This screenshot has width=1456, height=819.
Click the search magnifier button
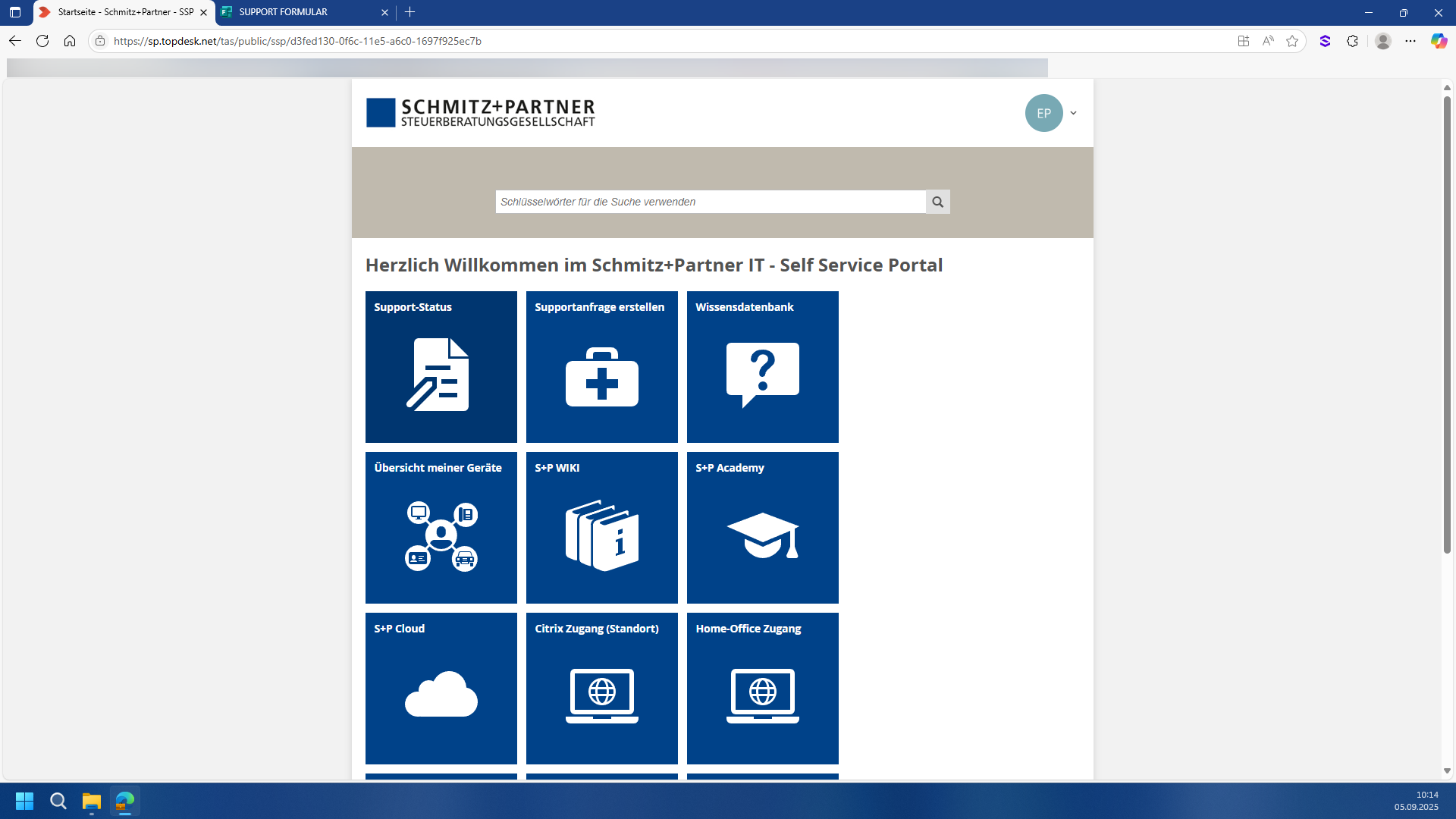[937, 202]
